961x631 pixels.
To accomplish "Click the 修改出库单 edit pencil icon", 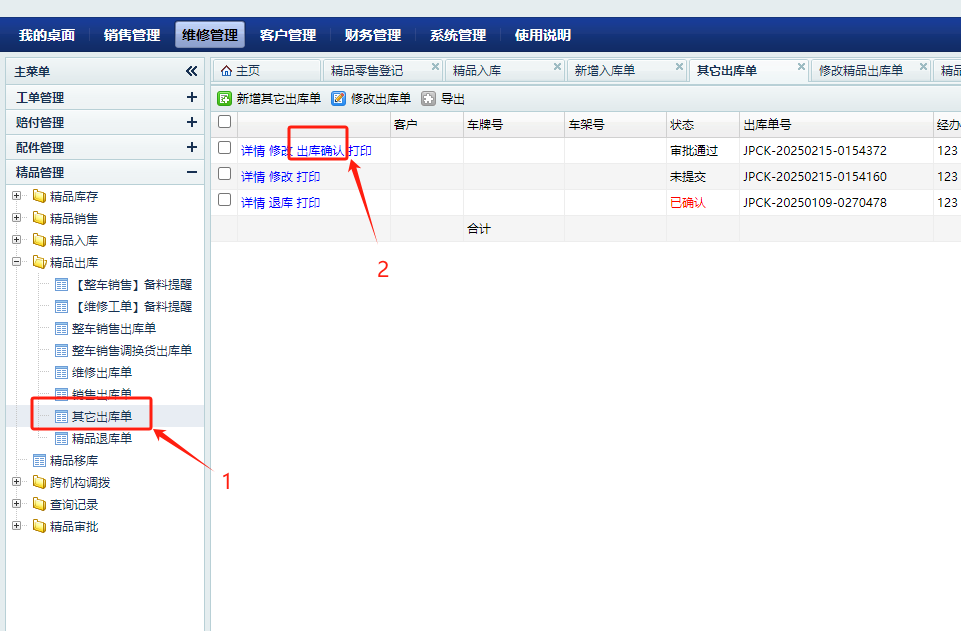I will 339,99.
